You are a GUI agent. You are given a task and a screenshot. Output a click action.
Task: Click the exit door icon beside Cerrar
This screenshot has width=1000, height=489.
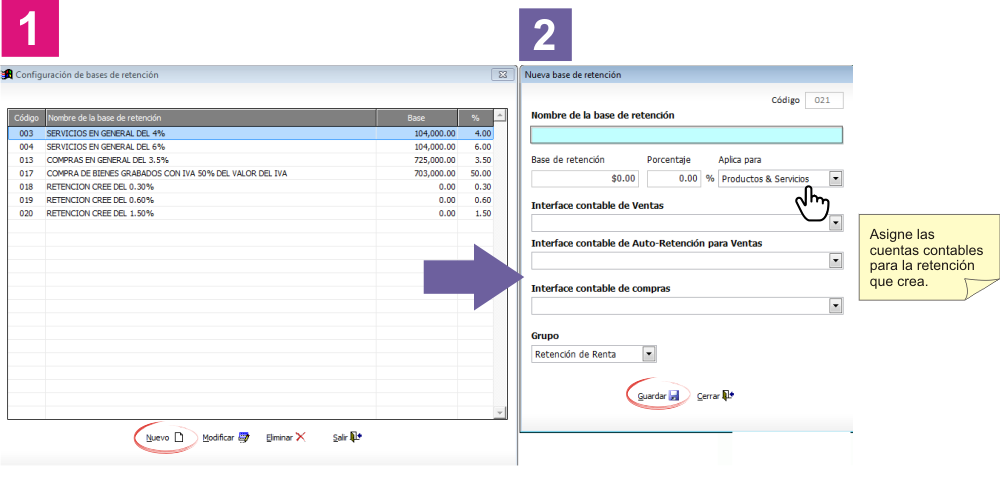(x=728, y=395)
